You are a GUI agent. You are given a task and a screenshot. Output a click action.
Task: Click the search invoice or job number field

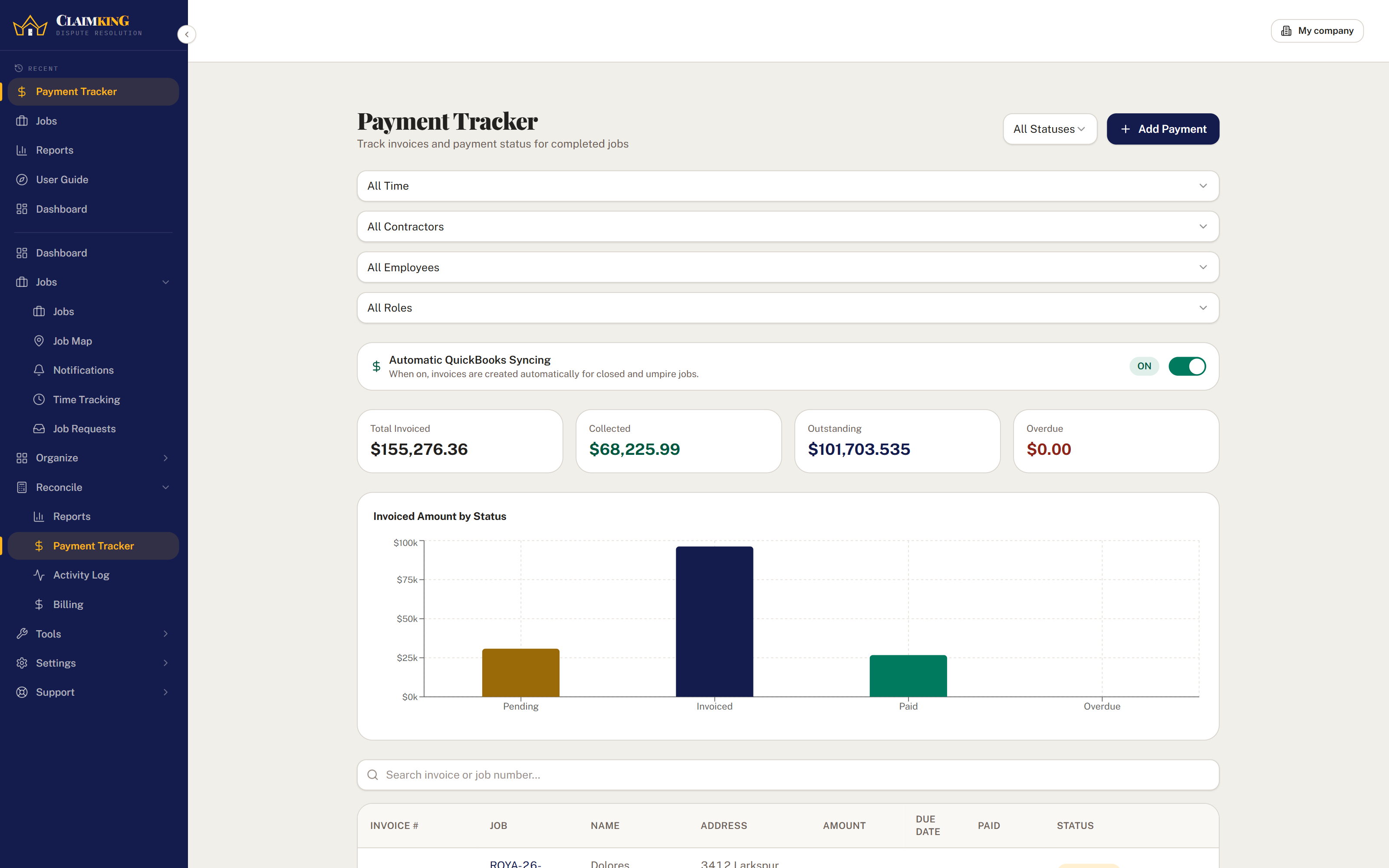(x=787, y=775)
